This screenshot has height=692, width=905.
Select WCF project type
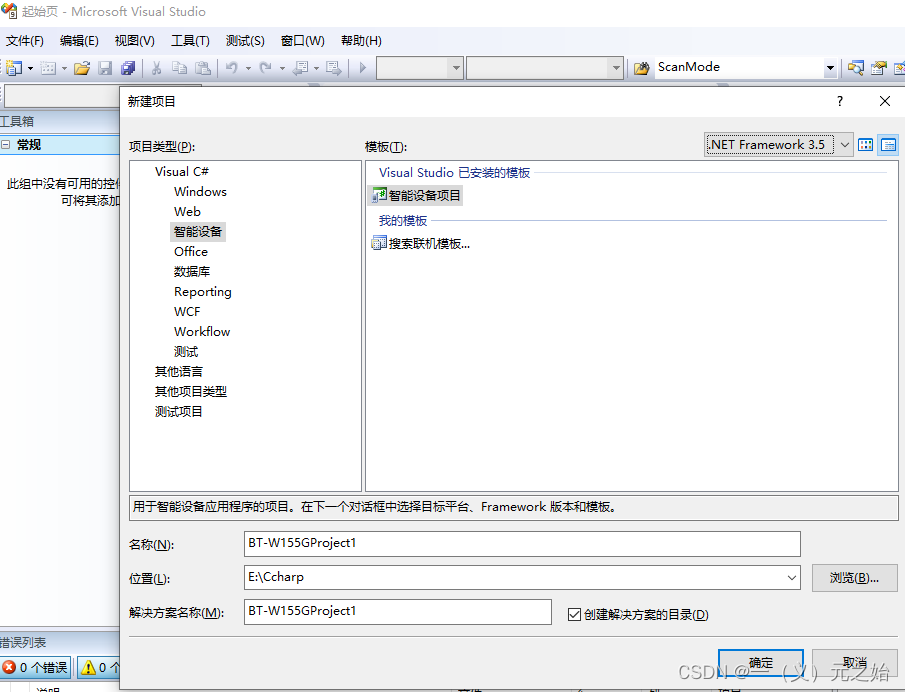click(187, 312)
